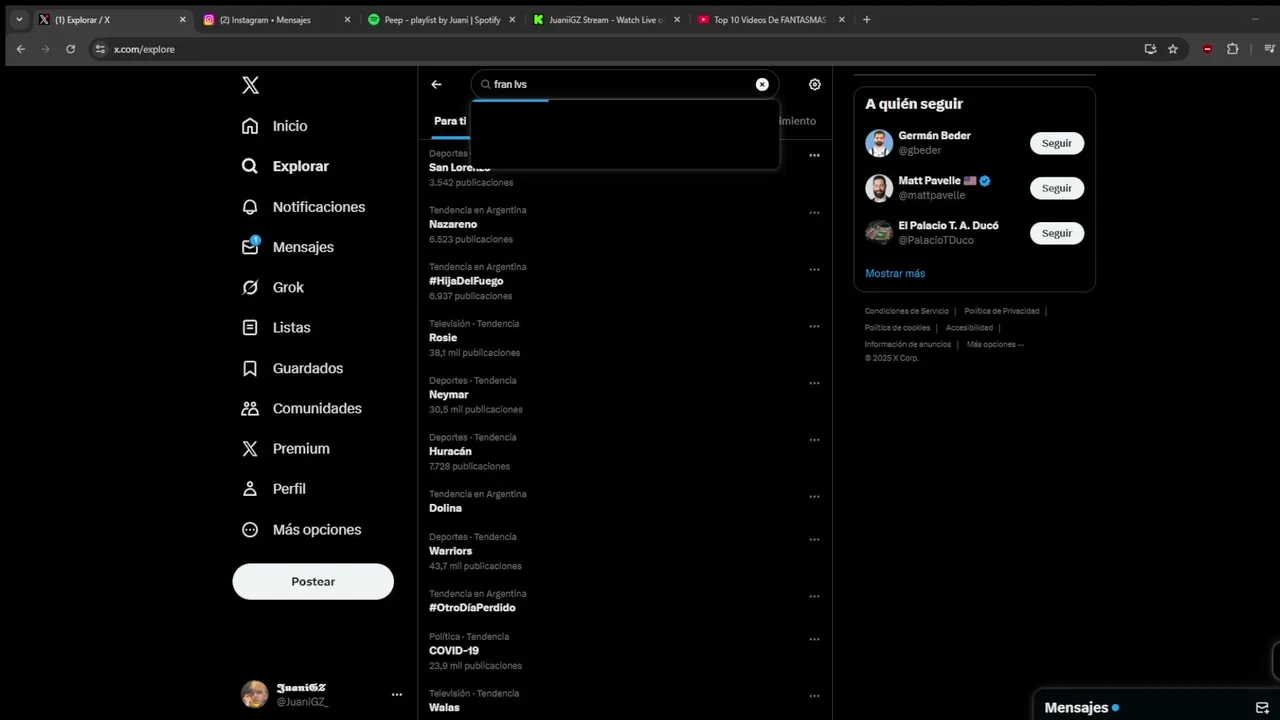Open the explore settings gear icon
Viewport: 1280px width, 720px height.
point(815,84)
